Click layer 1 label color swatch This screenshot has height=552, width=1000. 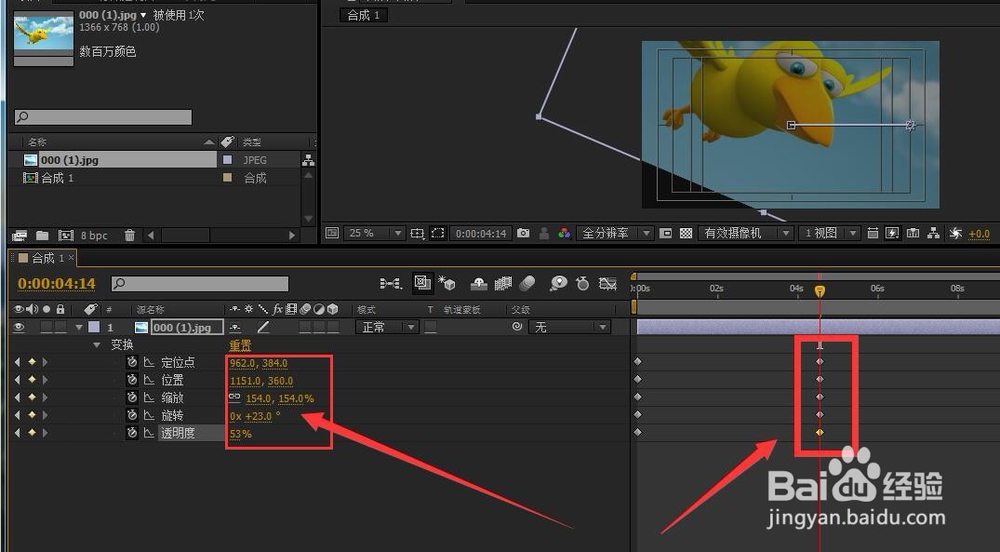click(94, 327)
